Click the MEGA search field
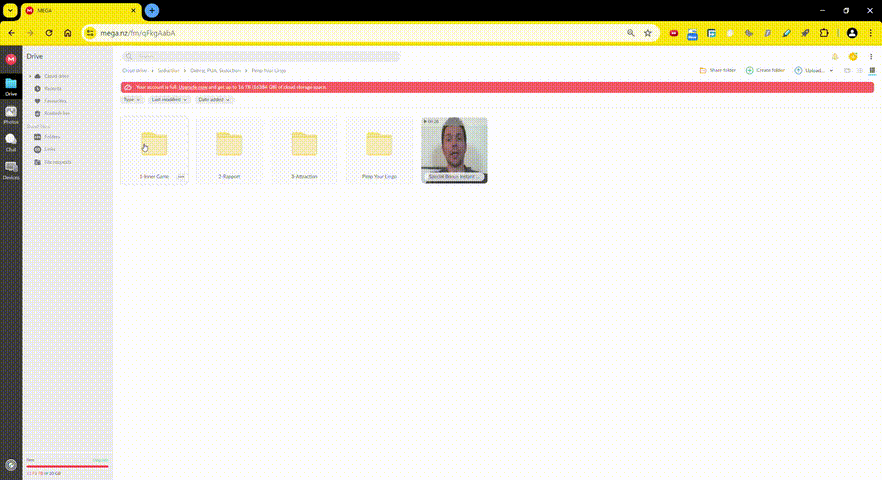The width and height of the screenshot is (882, 480). [x=262, y=56]
